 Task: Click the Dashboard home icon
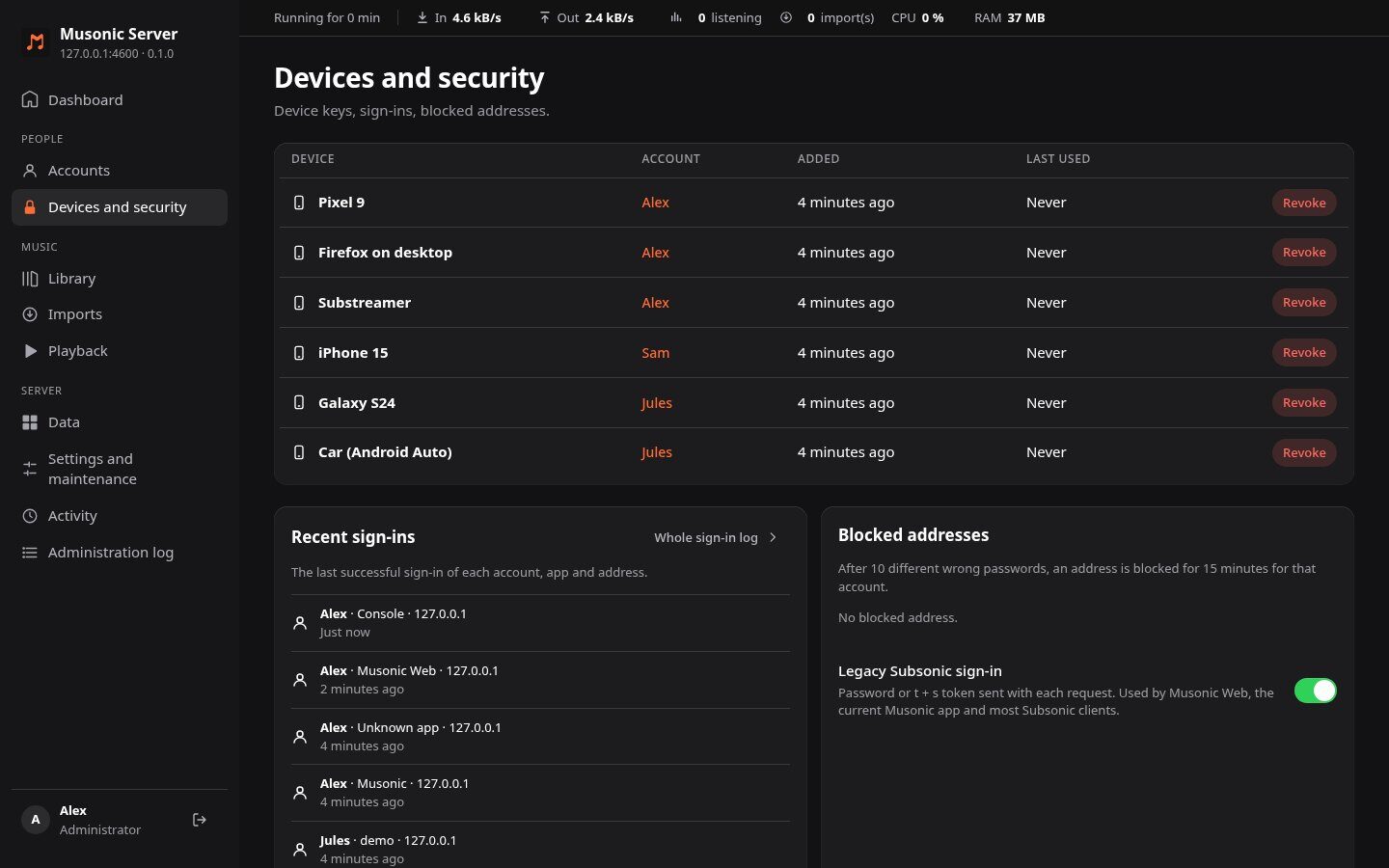(x=30, y=99)
